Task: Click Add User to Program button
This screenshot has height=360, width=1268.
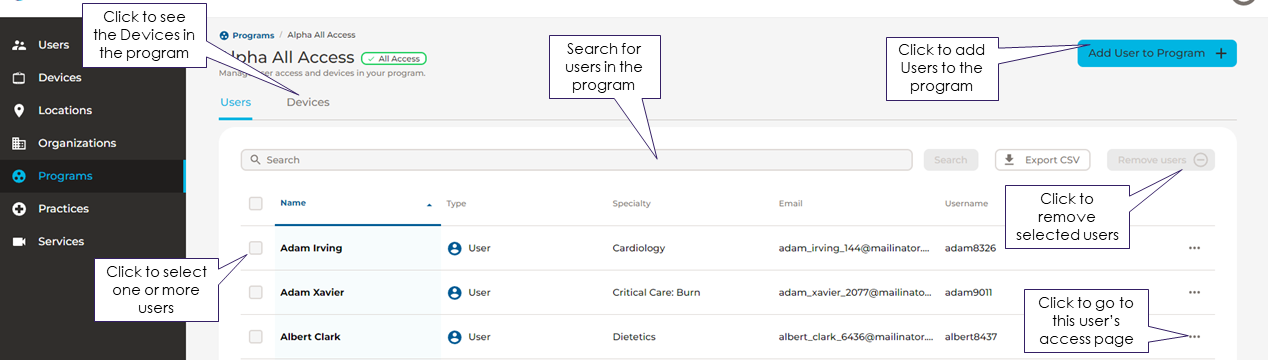Action: (1157, 54)
